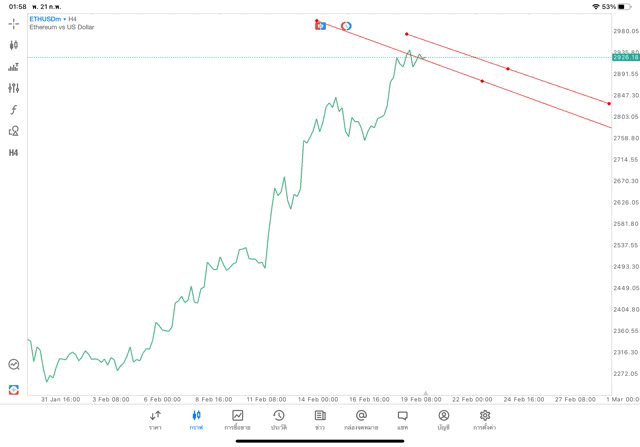Open the chart analysis magnifier icon
The image size is (640, 447).
click(x=14, y=365)
